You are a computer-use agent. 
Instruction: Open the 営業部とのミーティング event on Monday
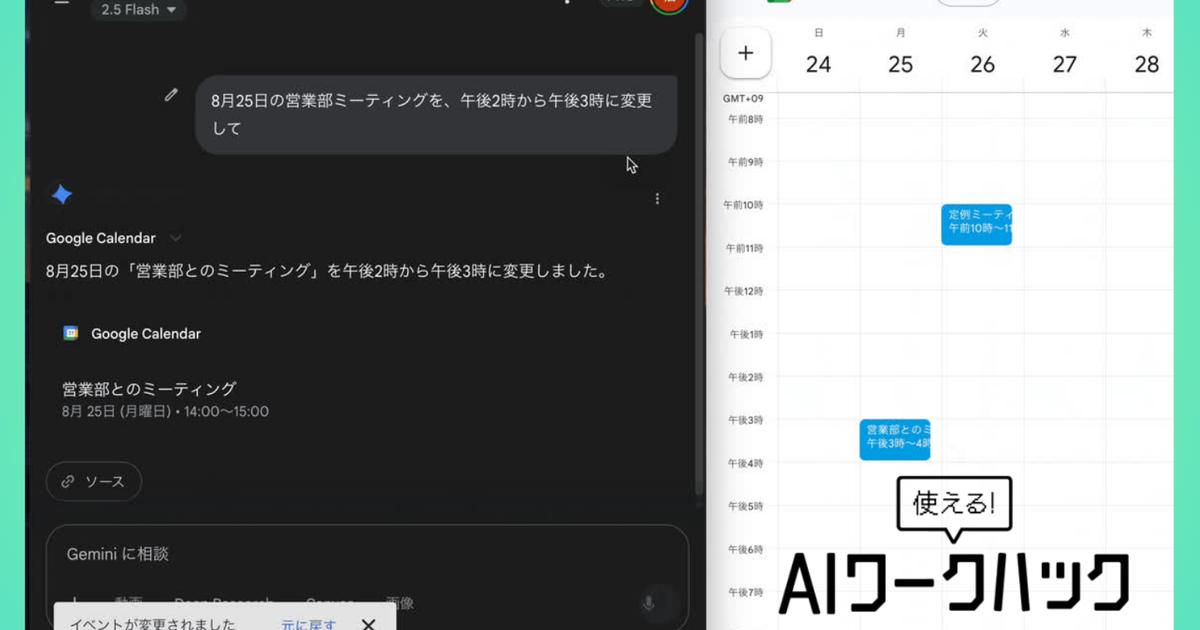895,440
